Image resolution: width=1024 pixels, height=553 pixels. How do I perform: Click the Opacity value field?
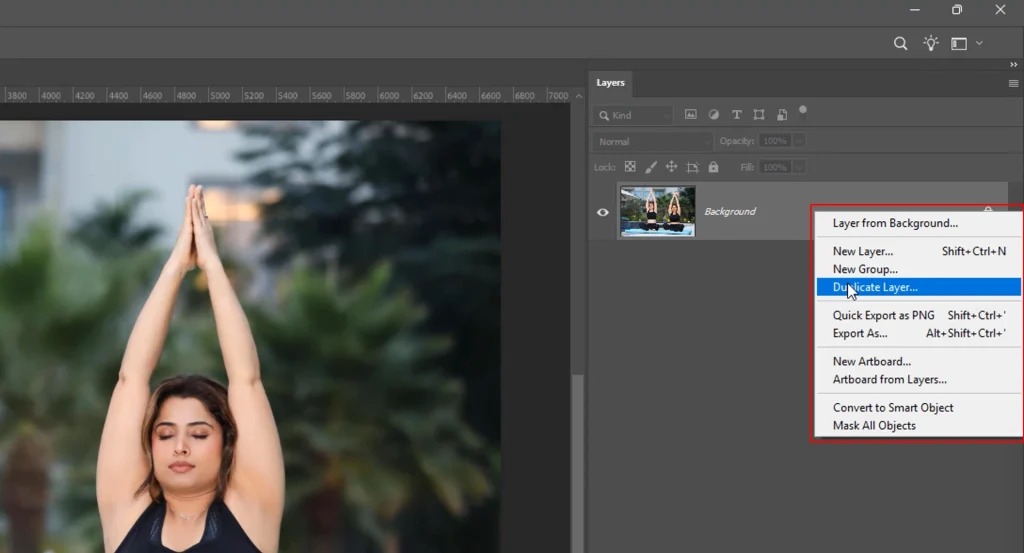click(x=775, y=141)
